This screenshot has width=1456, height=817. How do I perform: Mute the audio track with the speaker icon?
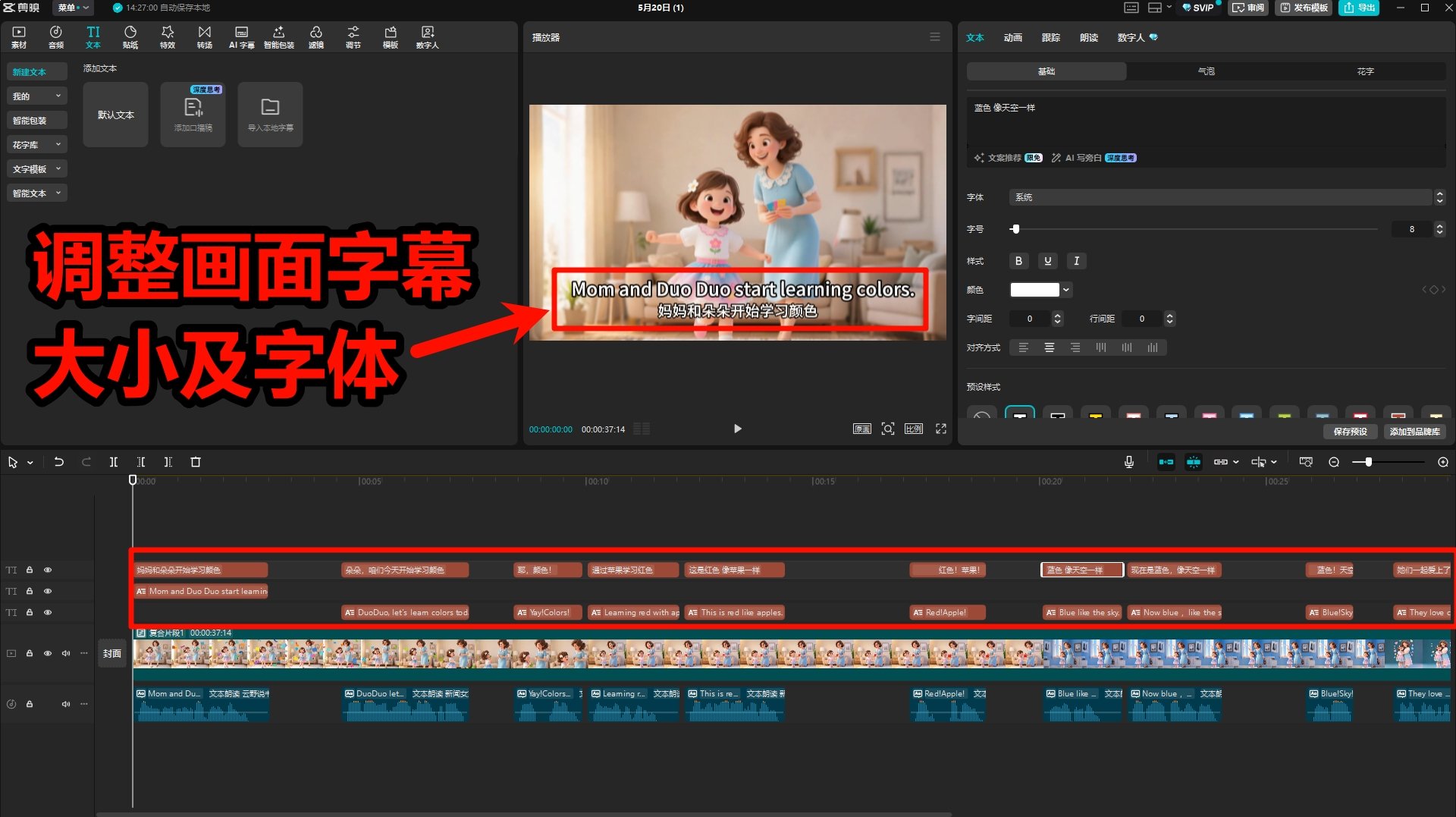point(65,703)
